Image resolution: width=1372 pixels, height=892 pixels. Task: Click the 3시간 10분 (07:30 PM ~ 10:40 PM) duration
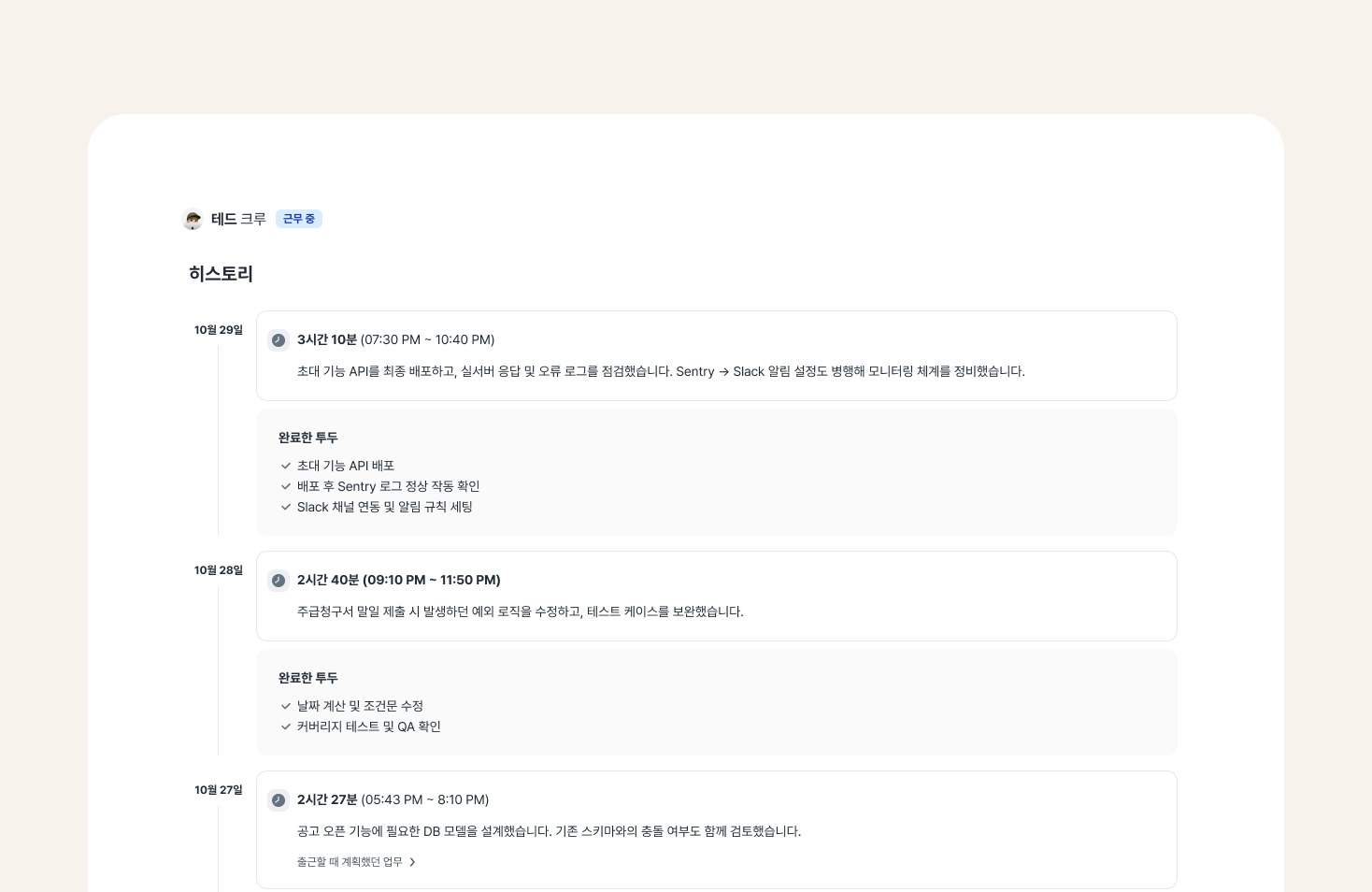point(396,339)
